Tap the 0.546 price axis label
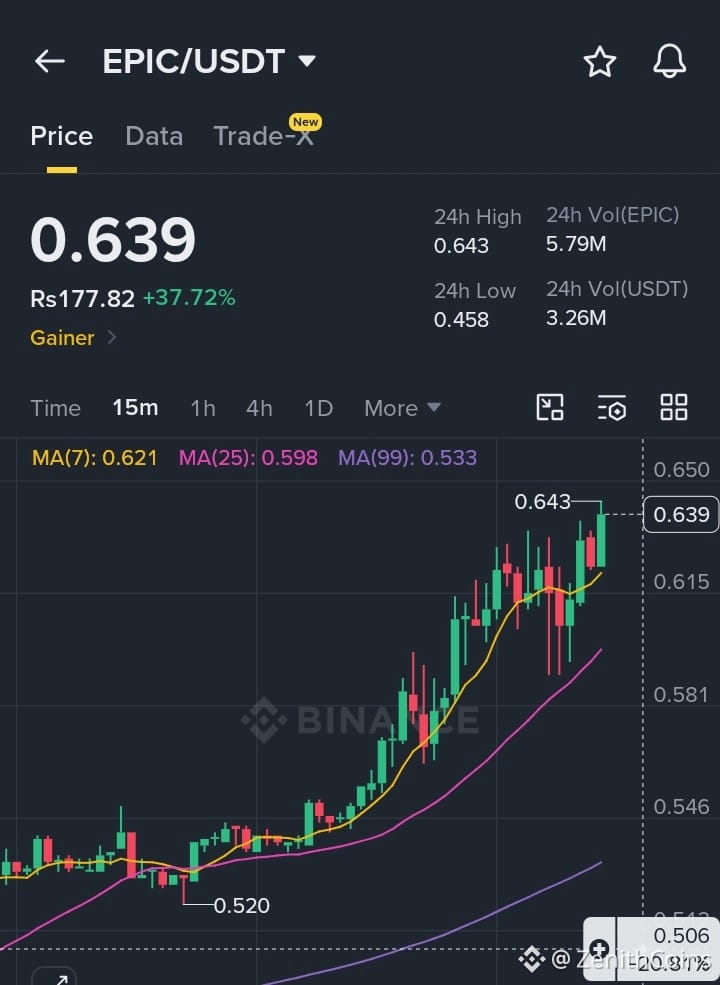The height and width of the screenshot is (985, 720). point(681,807)
